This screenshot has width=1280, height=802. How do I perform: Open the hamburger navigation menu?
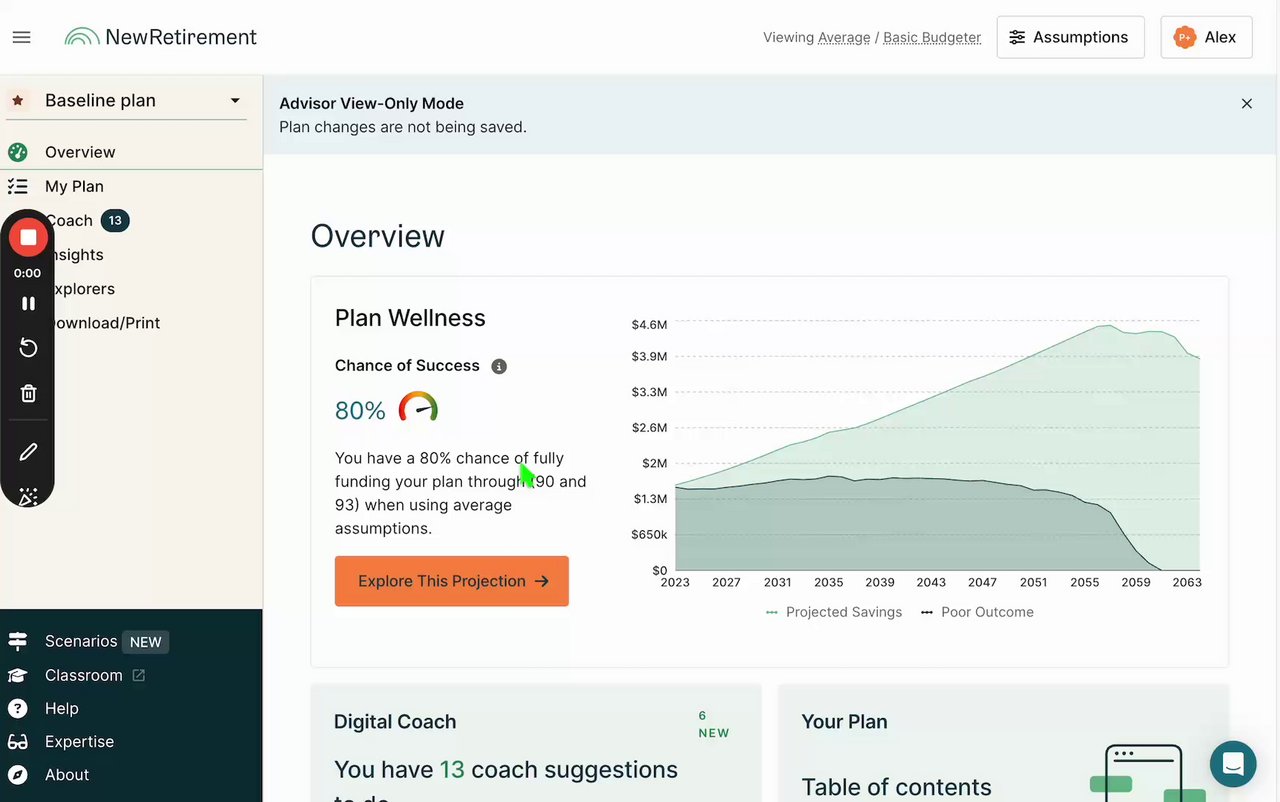[21, 37]
